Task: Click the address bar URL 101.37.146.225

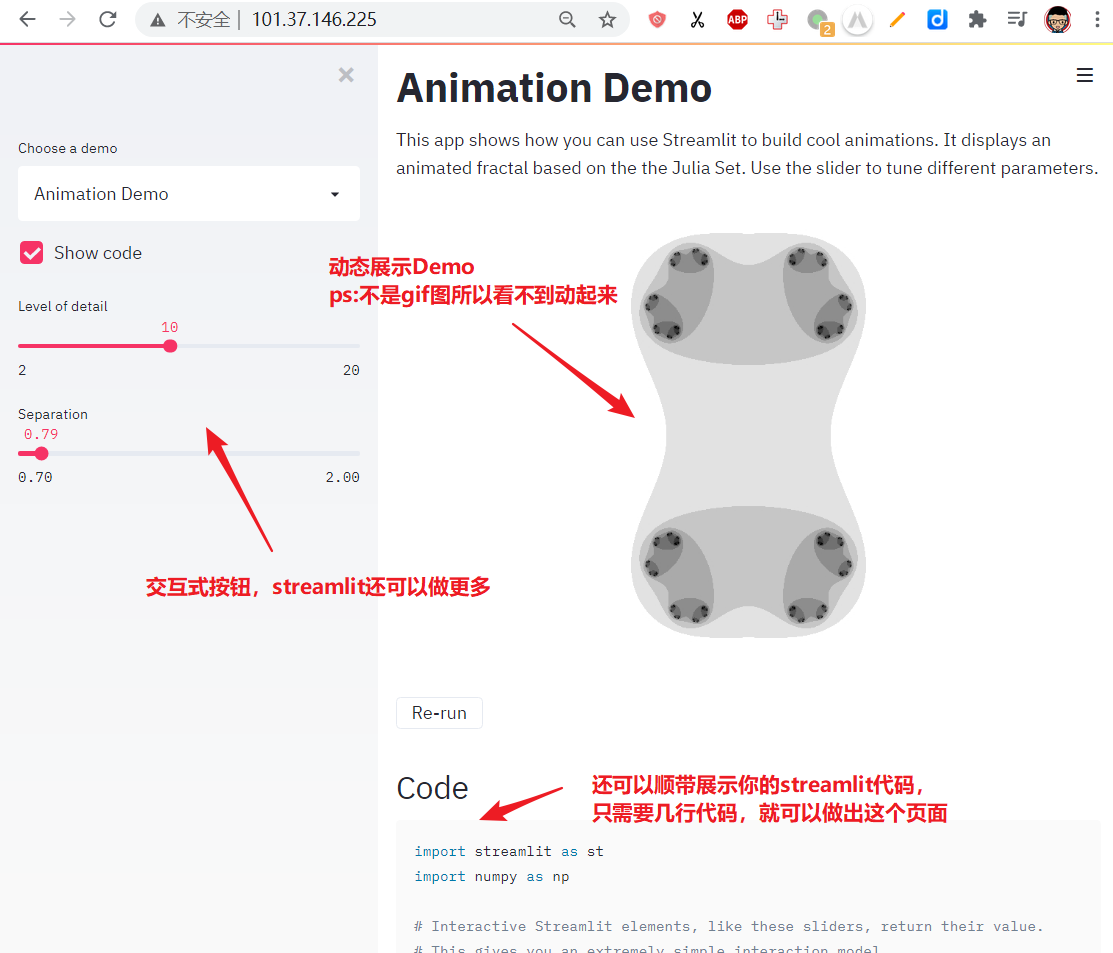Action: (x=314, y=19)
